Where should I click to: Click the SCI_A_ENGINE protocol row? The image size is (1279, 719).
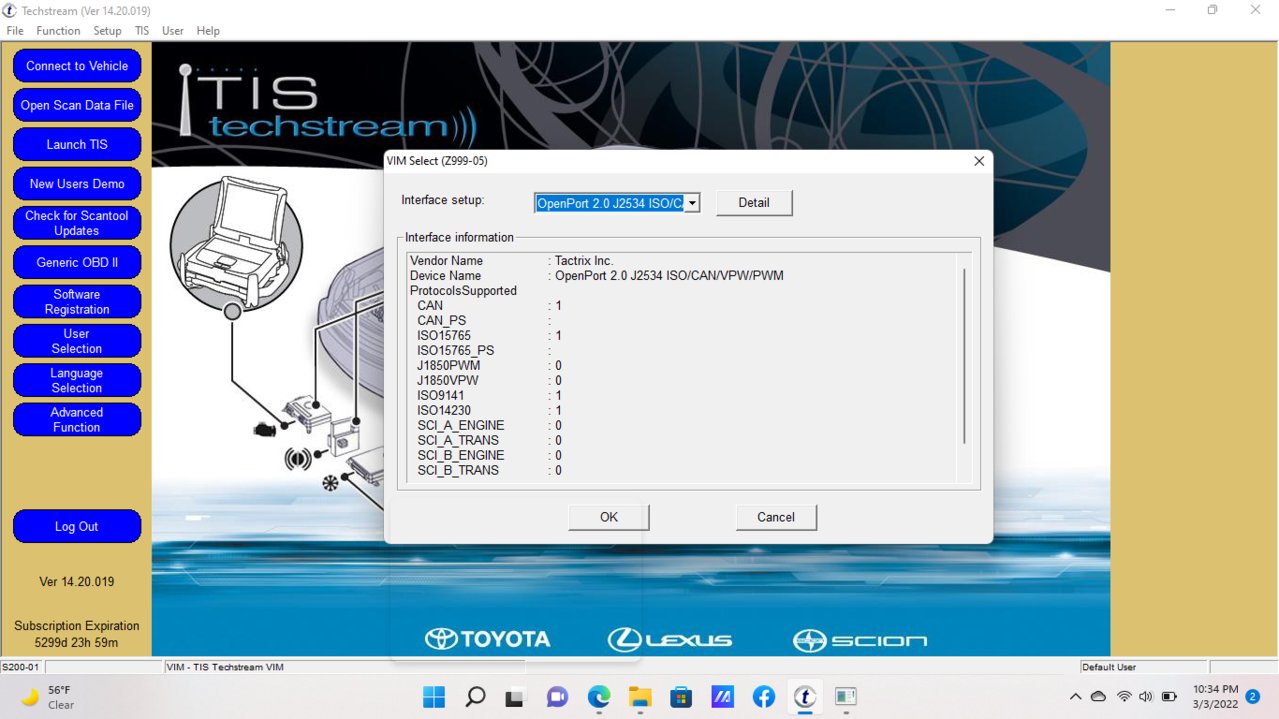(489, 426)
